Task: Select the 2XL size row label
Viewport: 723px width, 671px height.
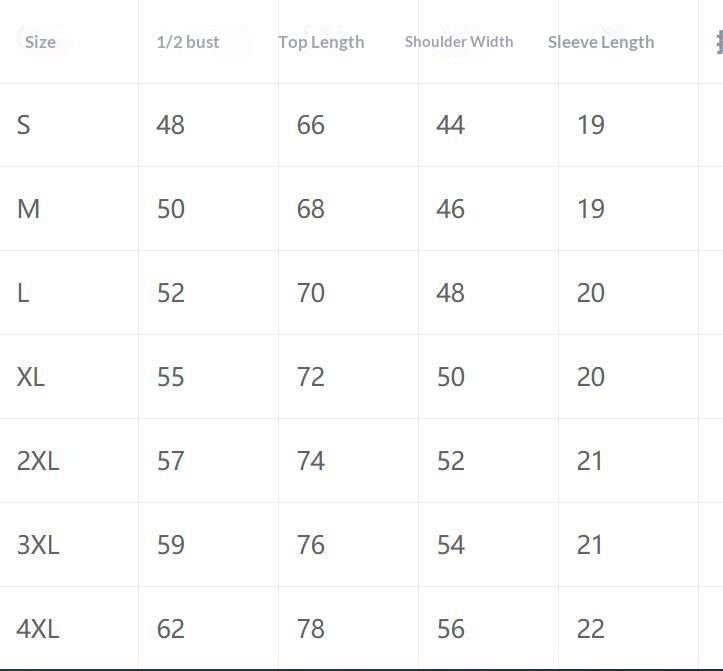Action: pyautogui.click(x=38, y=461)
